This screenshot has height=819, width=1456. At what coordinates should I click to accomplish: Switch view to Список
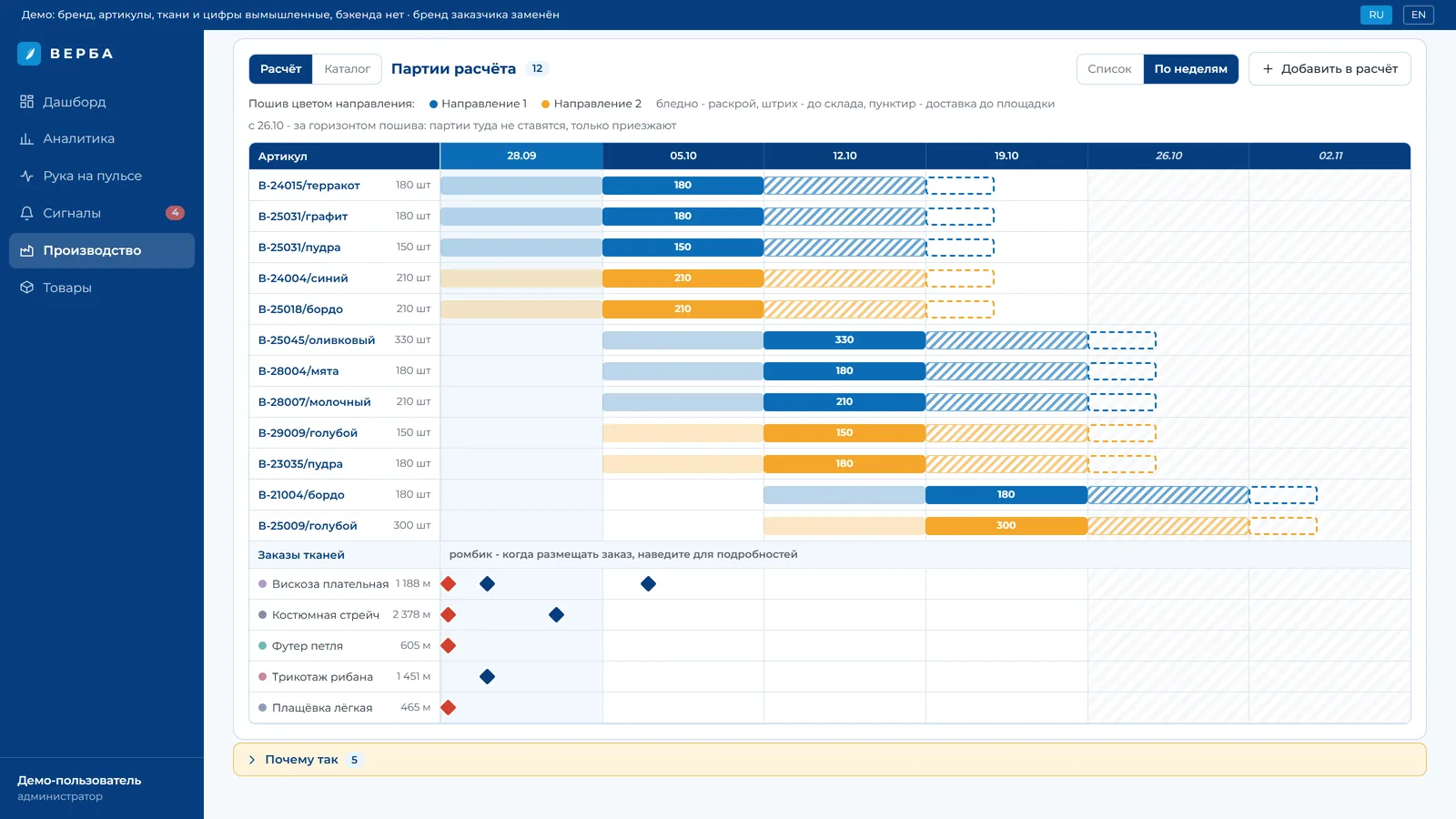tap(1109, 69)
